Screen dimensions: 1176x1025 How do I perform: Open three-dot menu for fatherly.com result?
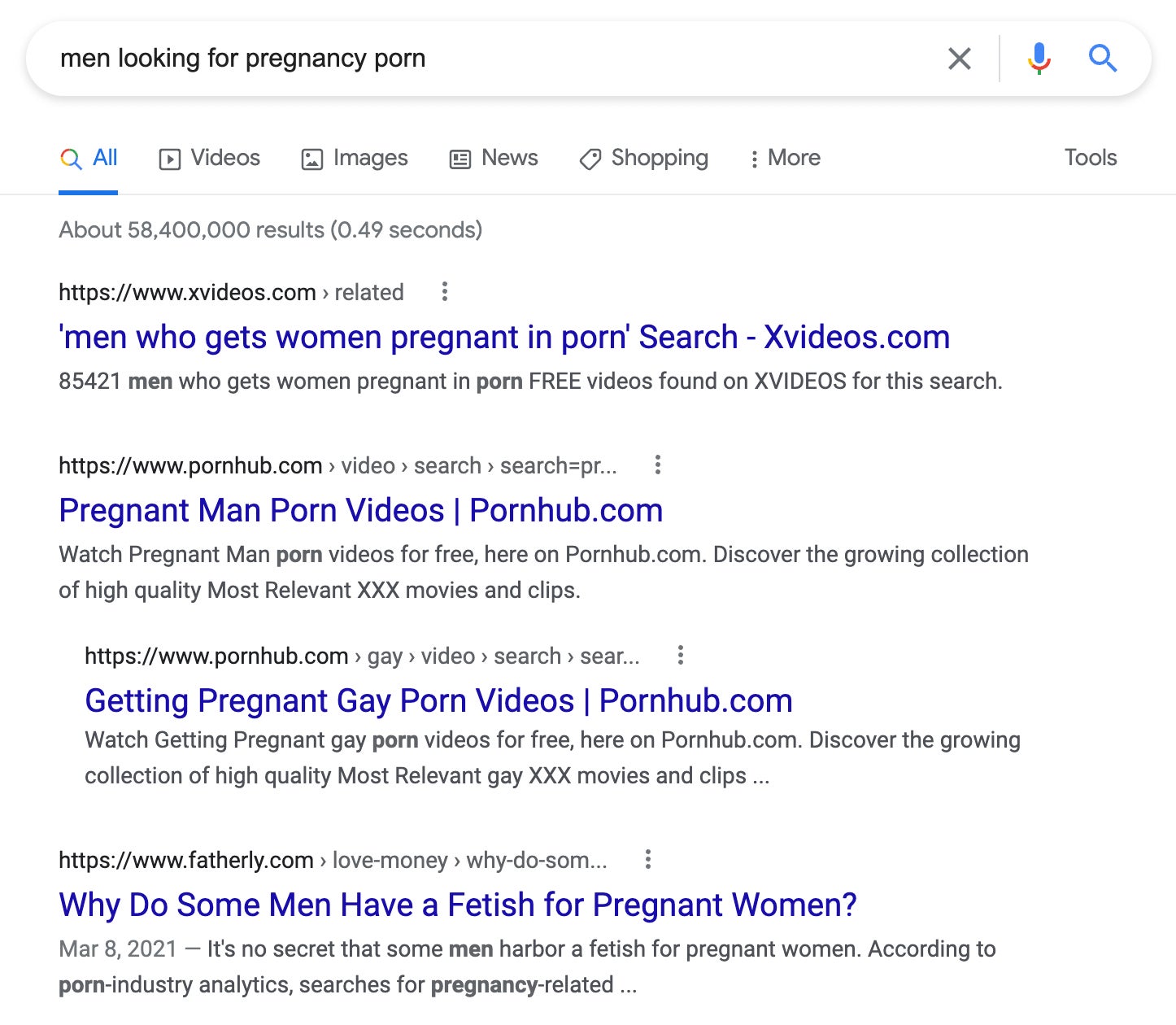tap(647, 859)
